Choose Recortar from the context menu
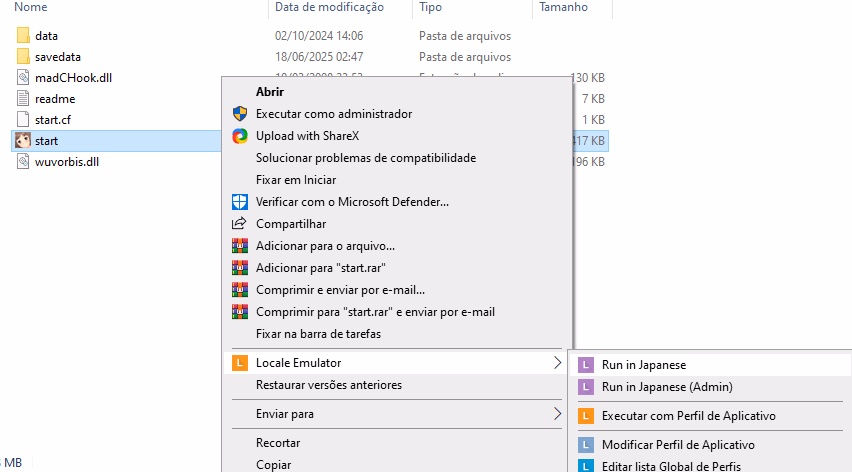Viewport: 852px width, 472px height. [x=278, y=443]
